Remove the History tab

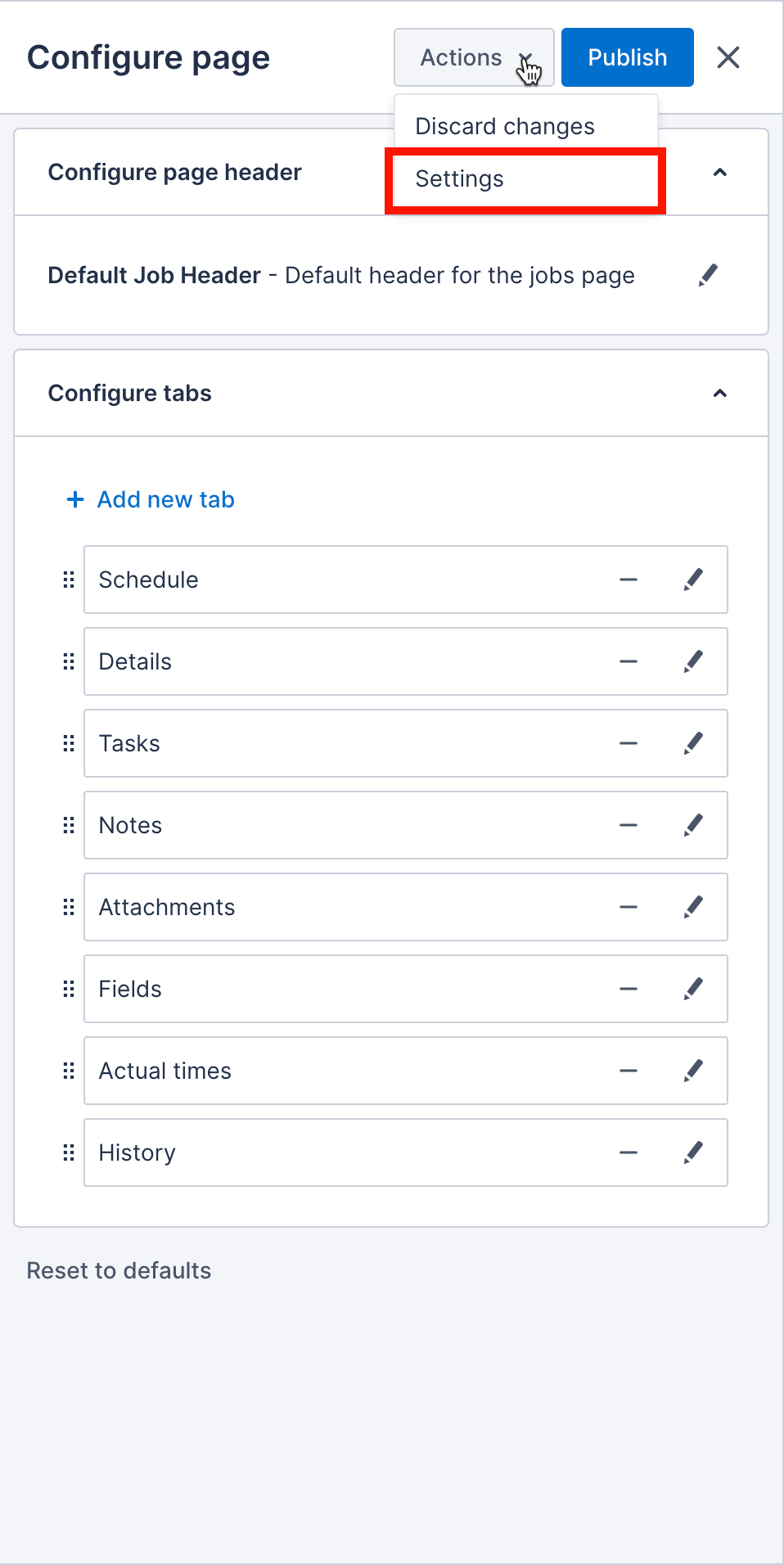[628, 1152]
